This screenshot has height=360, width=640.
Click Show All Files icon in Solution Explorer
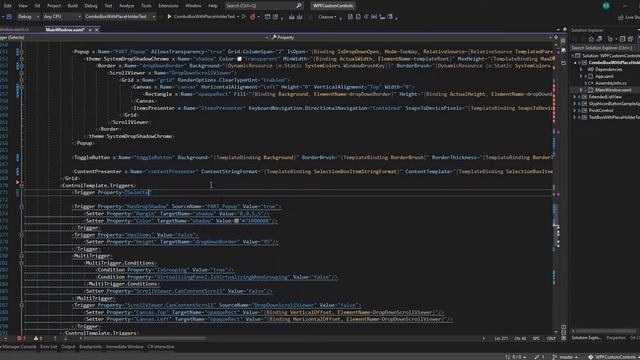click(x=630, y=39)
